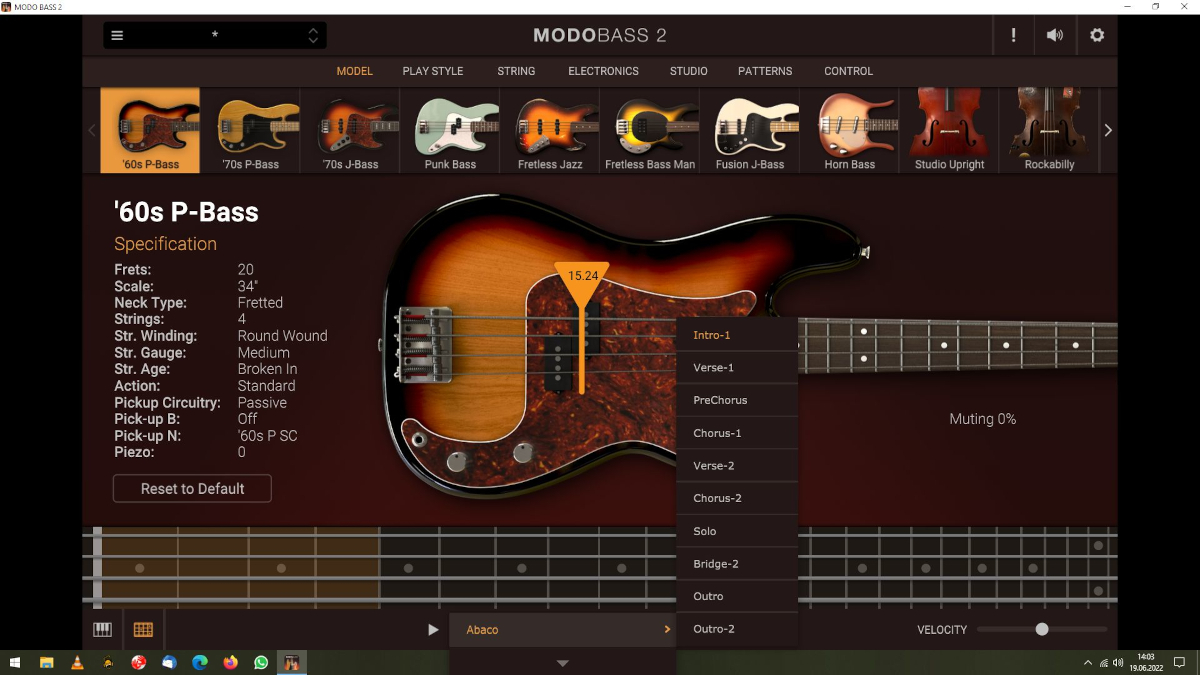Viewport: 1200px width, 675px height.
Task: Open the hamburger preset menu
Action: (x=117, y=36)
